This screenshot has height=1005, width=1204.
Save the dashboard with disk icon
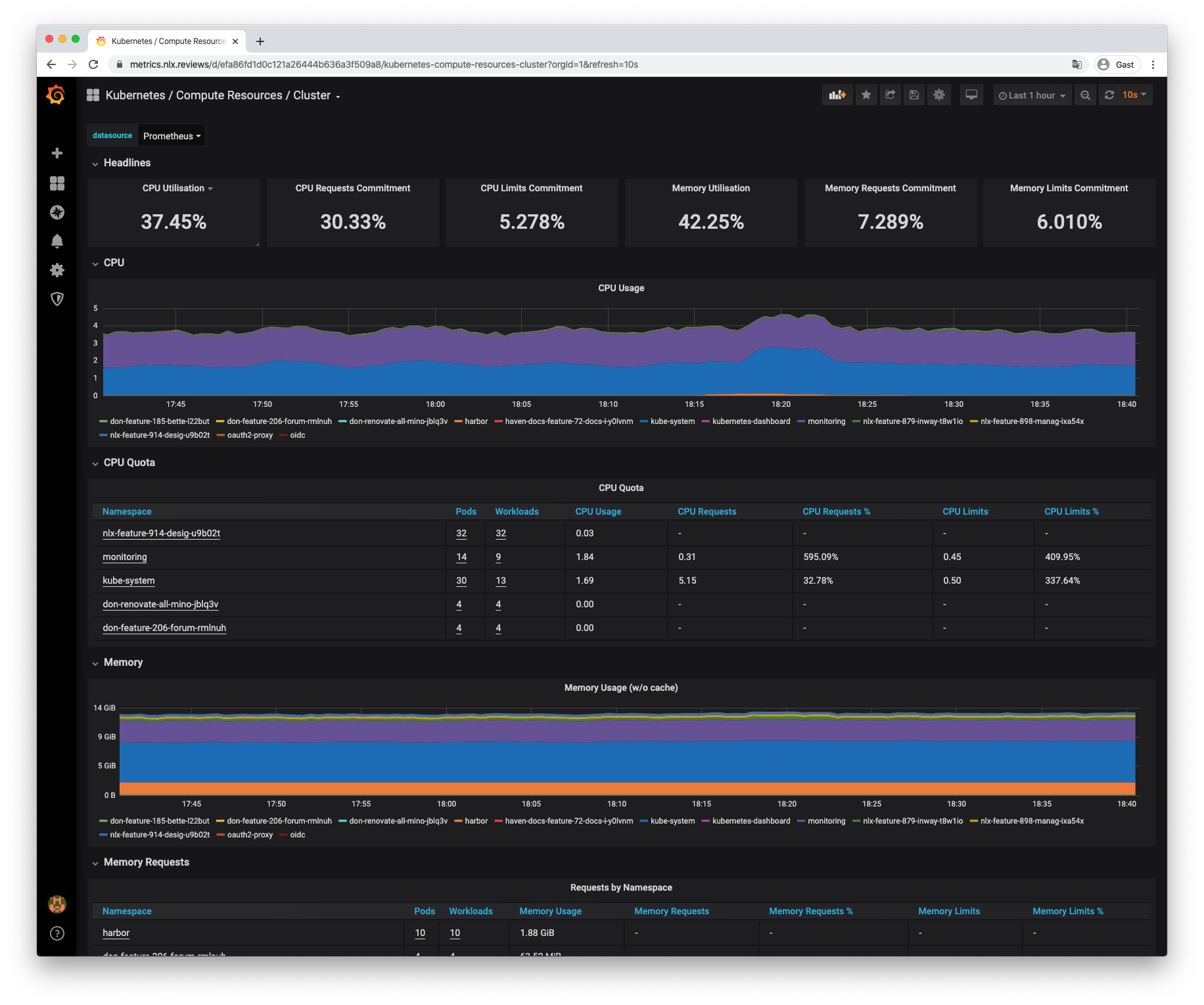[x=914, y=95]
